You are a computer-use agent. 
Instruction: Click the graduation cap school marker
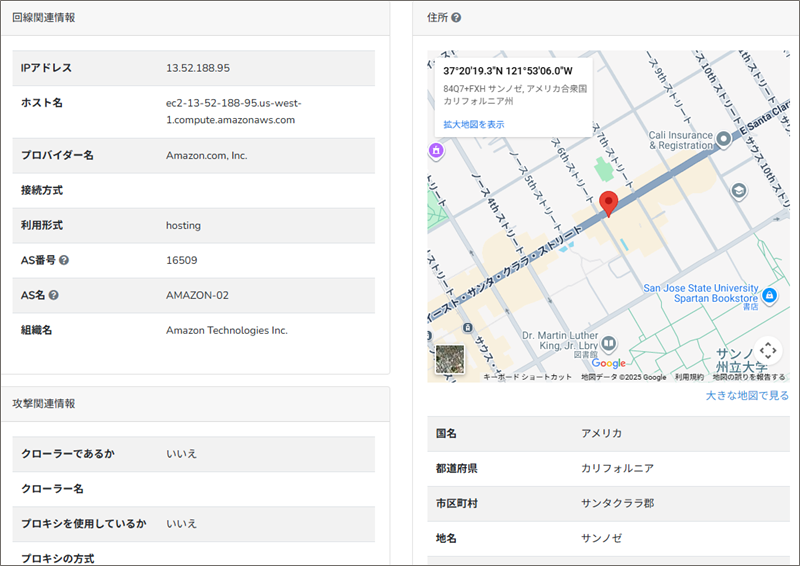[738, 191]
